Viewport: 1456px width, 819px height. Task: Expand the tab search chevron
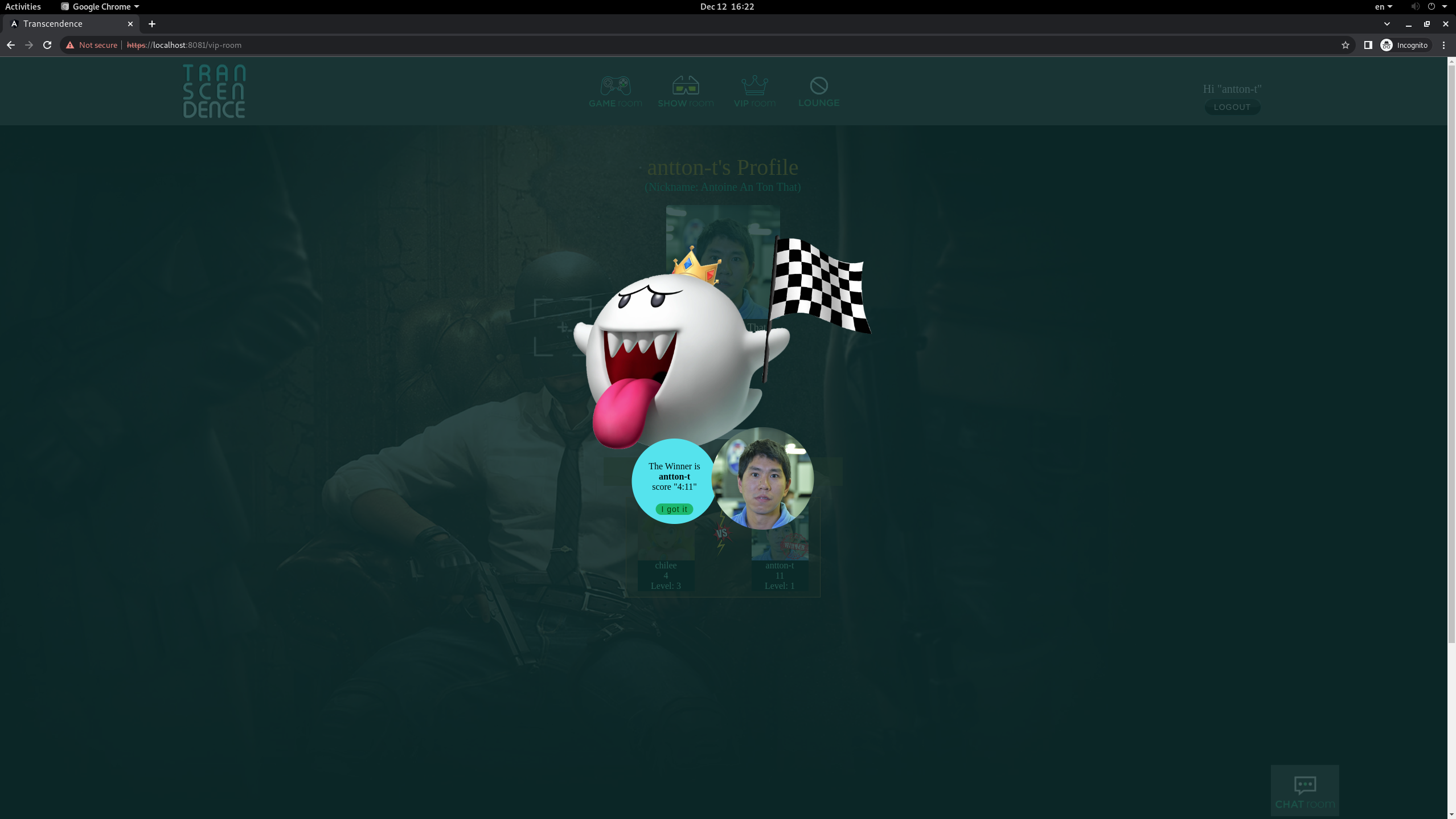tap(1387, 24)
